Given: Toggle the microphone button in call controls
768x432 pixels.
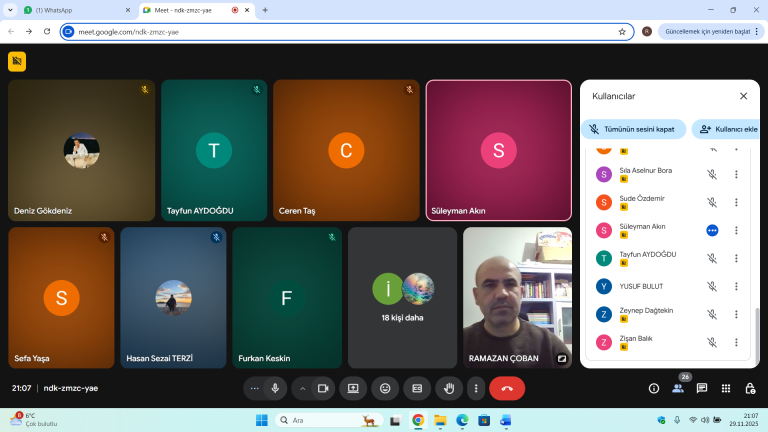Looking at the screenshot, I should [x=274, y=388].
